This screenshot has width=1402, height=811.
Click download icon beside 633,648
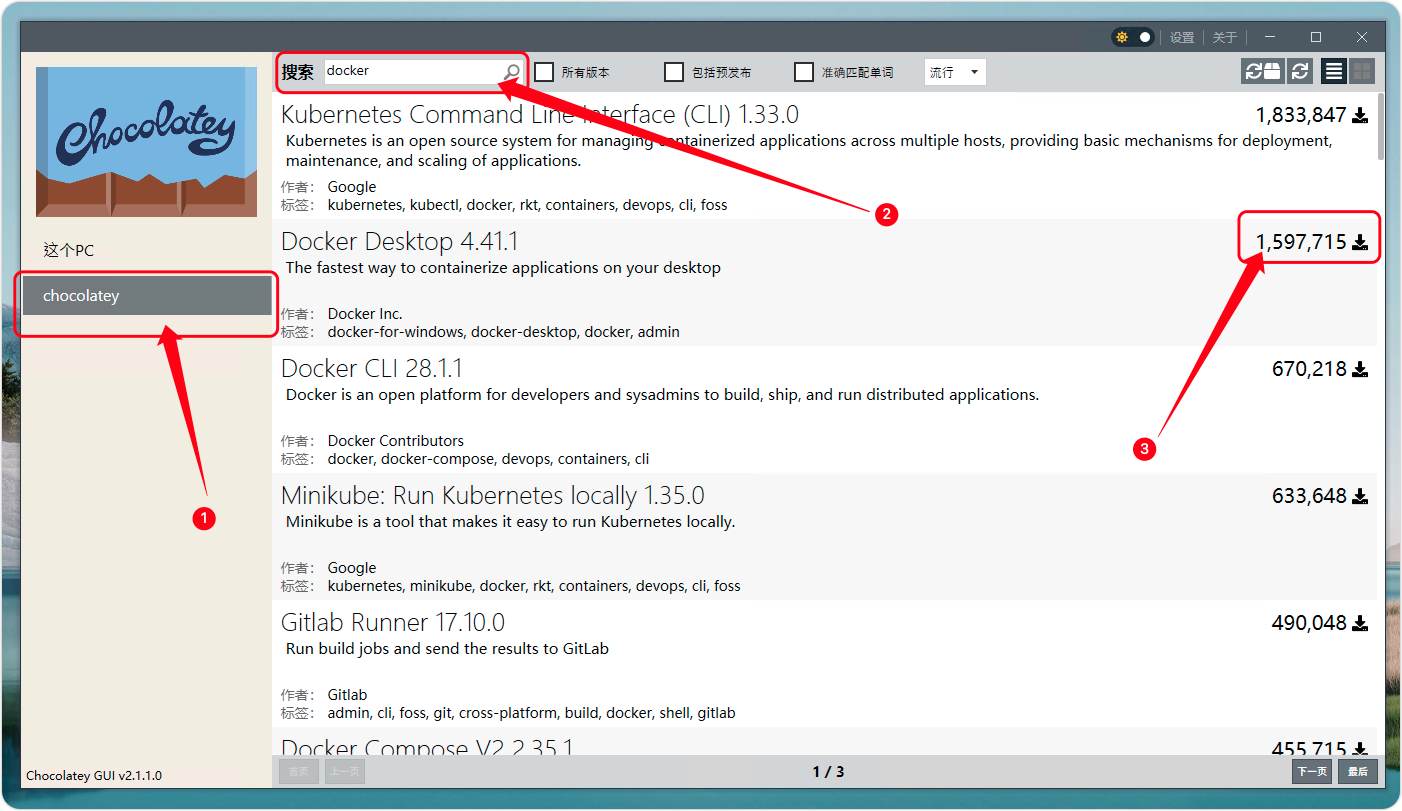(x=1360, y=496)
